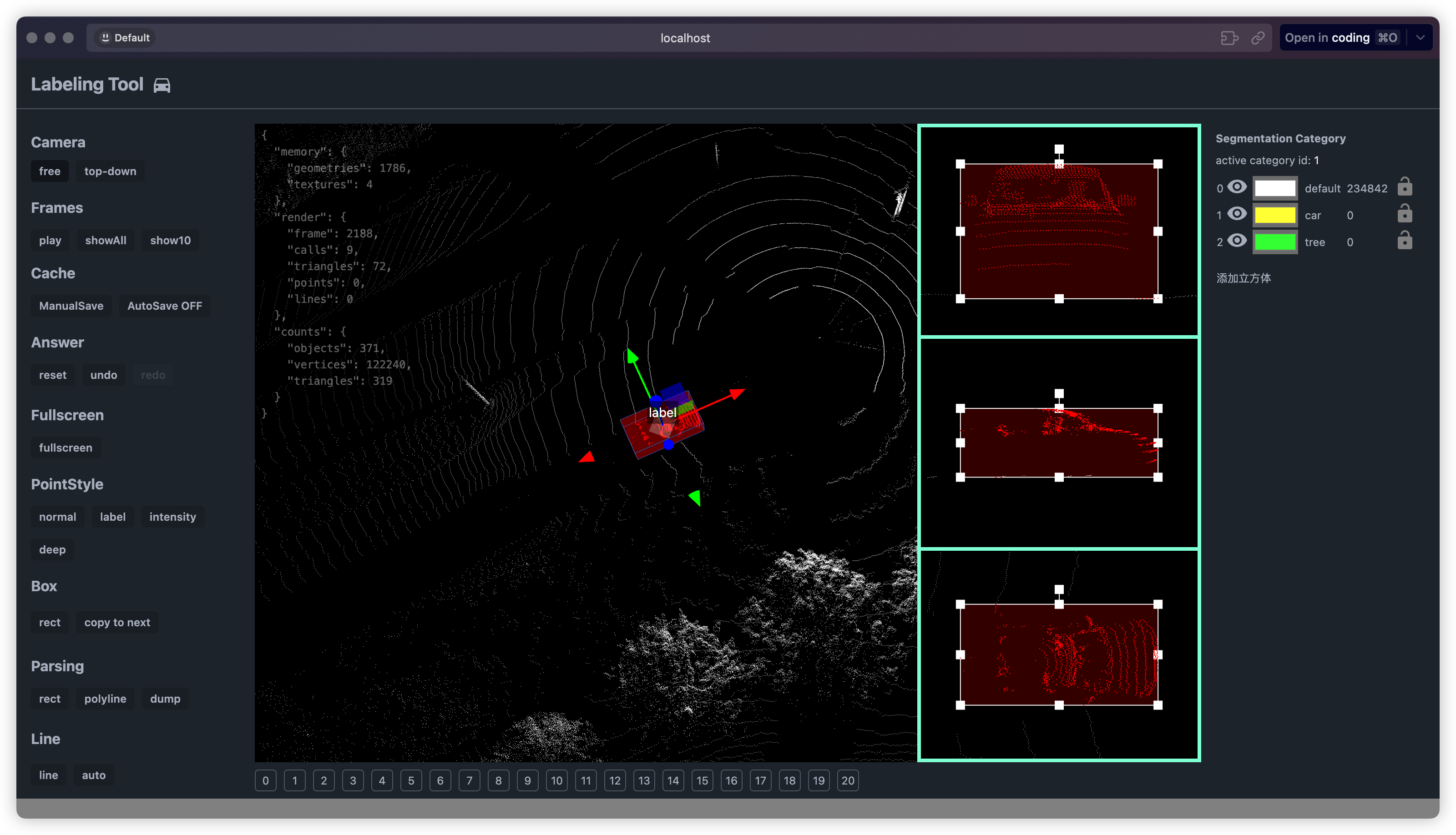Image resolution: width=1456 pixels, height=835 pixels.
Task: Switch camera to free mode
Action: (x=49, y=171)
